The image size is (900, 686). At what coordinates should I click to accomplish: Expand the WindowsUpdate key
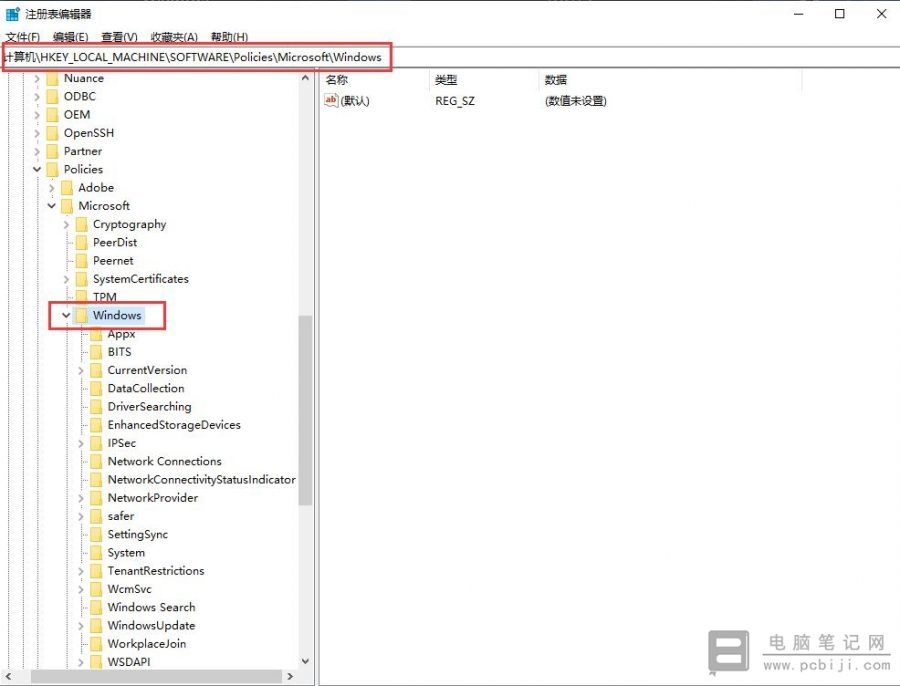pos(81,626)
